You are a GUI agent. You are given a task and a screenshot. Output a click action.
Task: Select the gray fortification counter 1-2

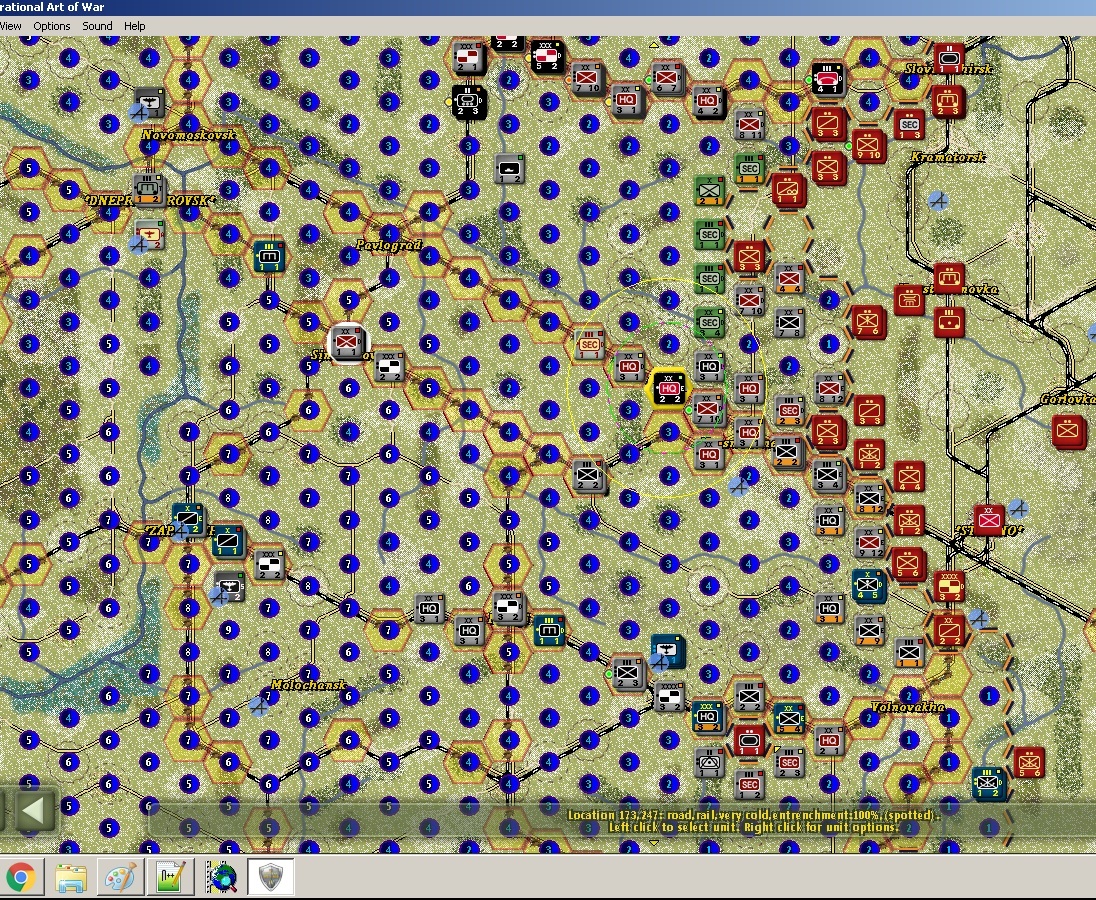pos(509,168)
